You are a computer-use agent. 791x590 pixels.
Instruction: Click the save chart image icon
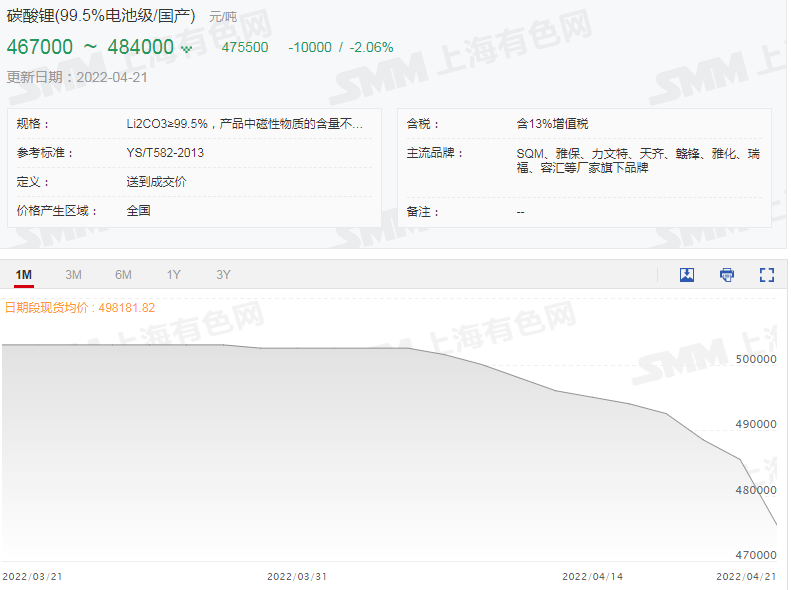tap(687, 275)
